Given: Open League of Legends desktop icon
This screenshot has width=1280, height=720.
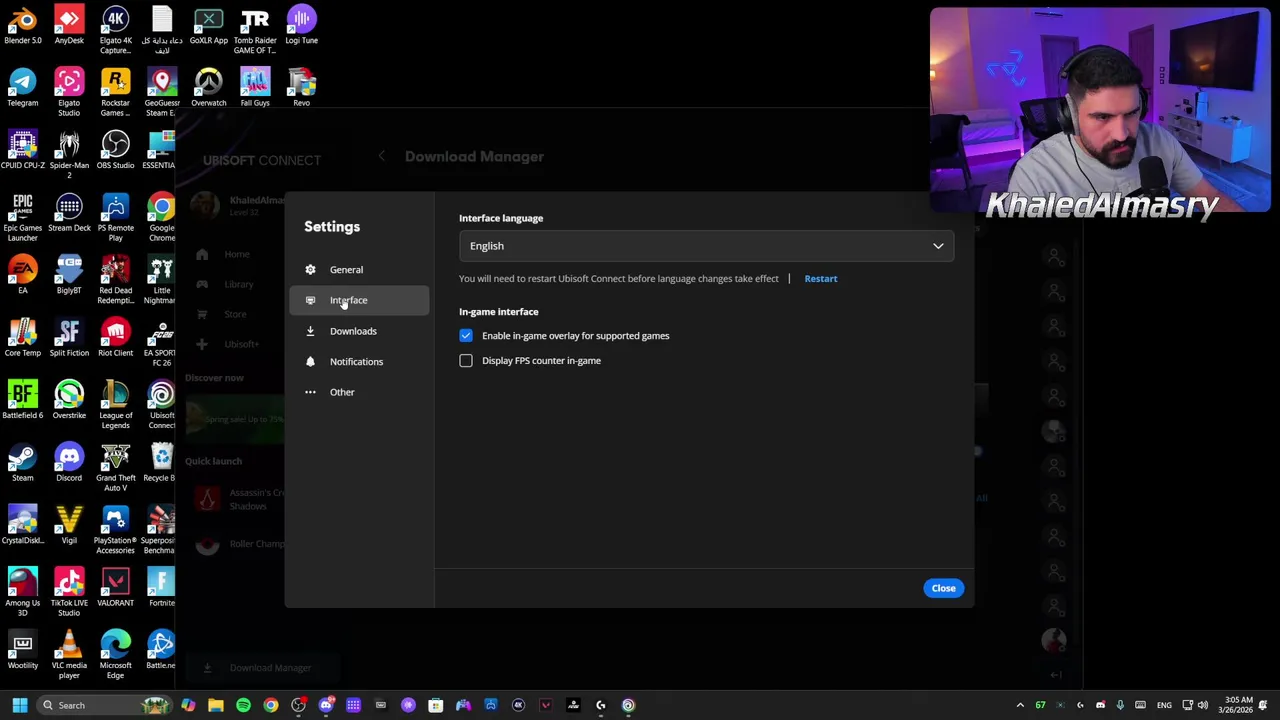Looking at the screenshot, I should coord(115,404).
